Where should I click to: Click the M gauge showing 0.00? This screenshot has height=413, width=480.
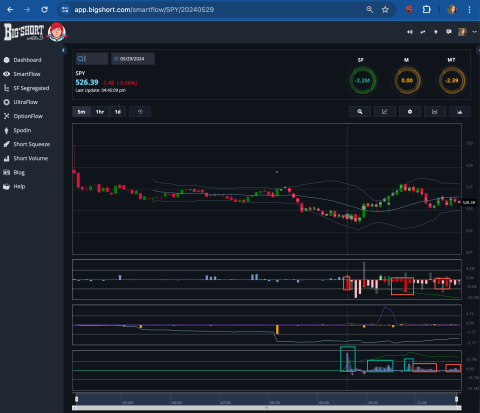(407, 80)
